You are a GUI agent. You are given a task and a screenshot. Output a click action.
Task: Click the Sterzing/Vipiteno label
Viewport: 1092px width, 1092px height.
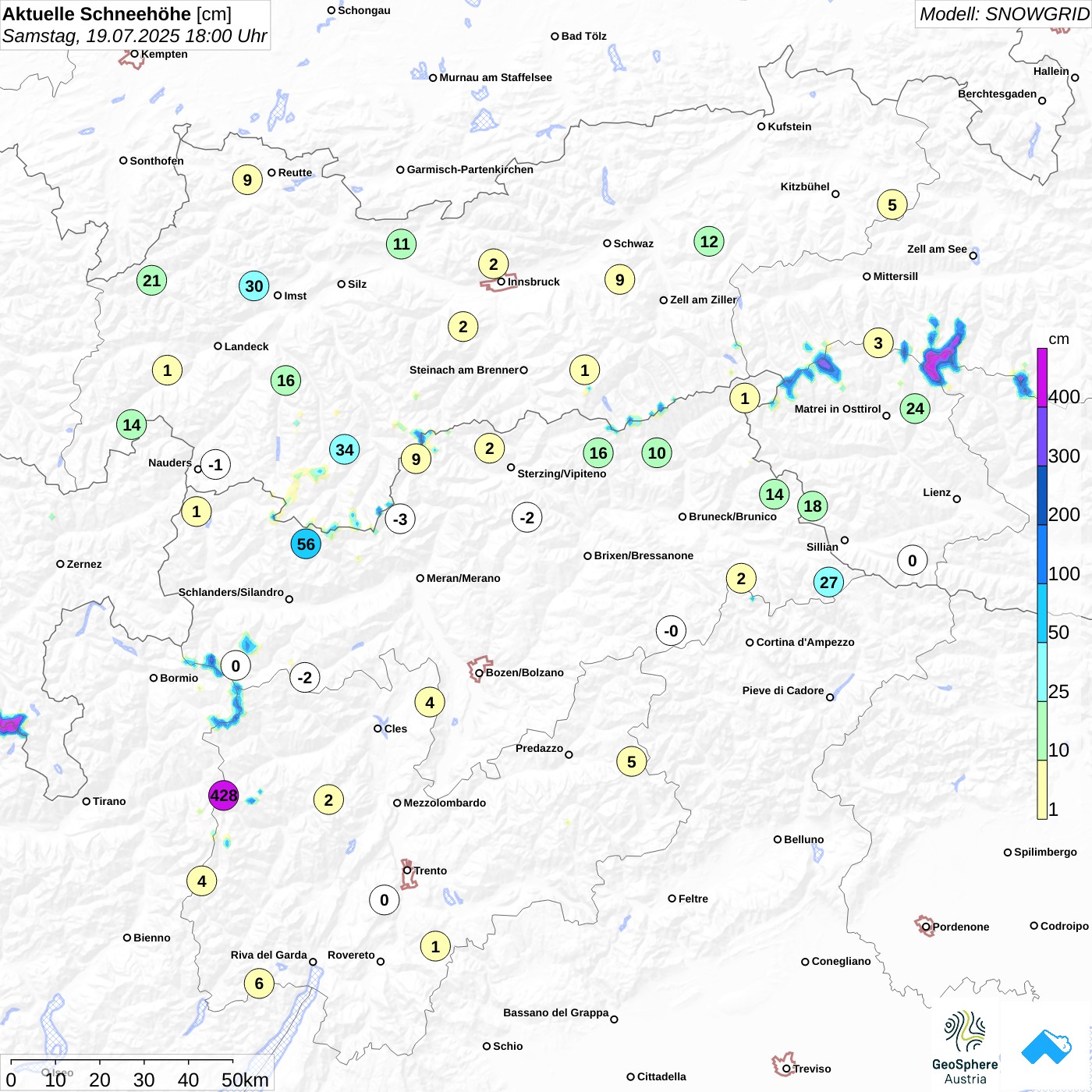(x=562, y=473)
